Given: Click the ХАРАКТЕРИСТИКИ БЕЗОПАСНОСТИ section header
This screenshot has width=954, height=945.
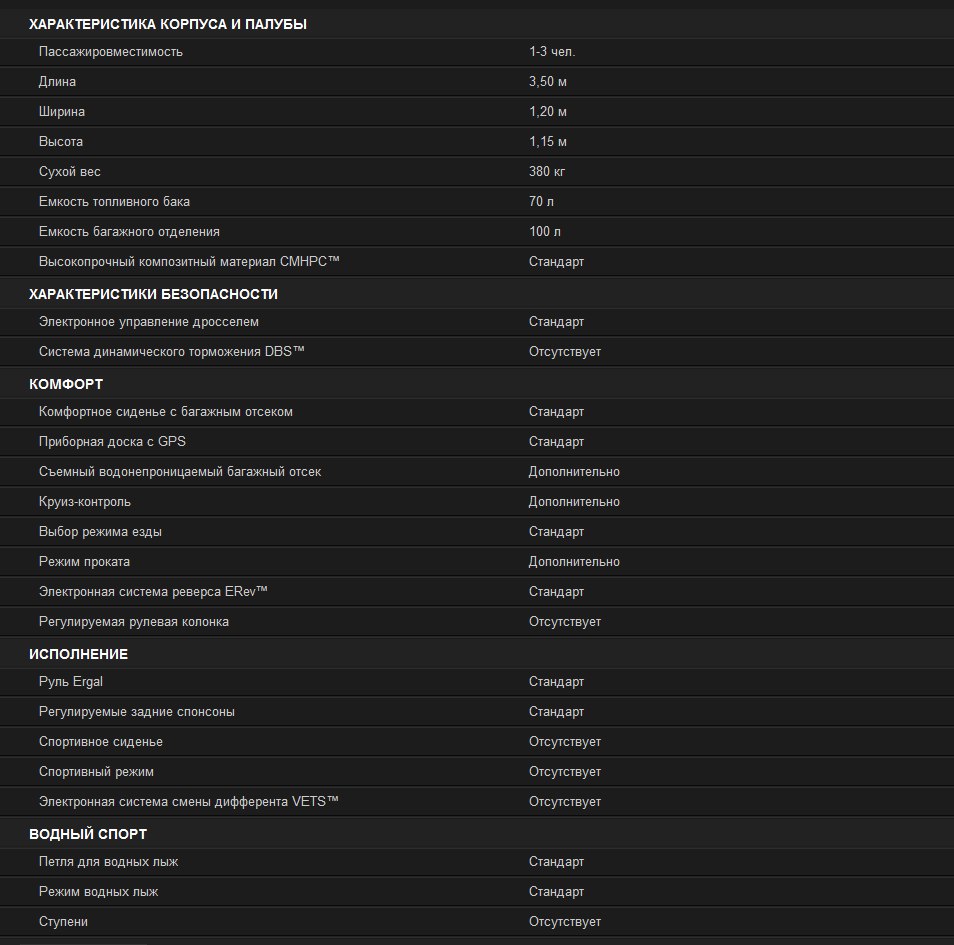Looking at the screenshot, I should (x=153, y=295).
